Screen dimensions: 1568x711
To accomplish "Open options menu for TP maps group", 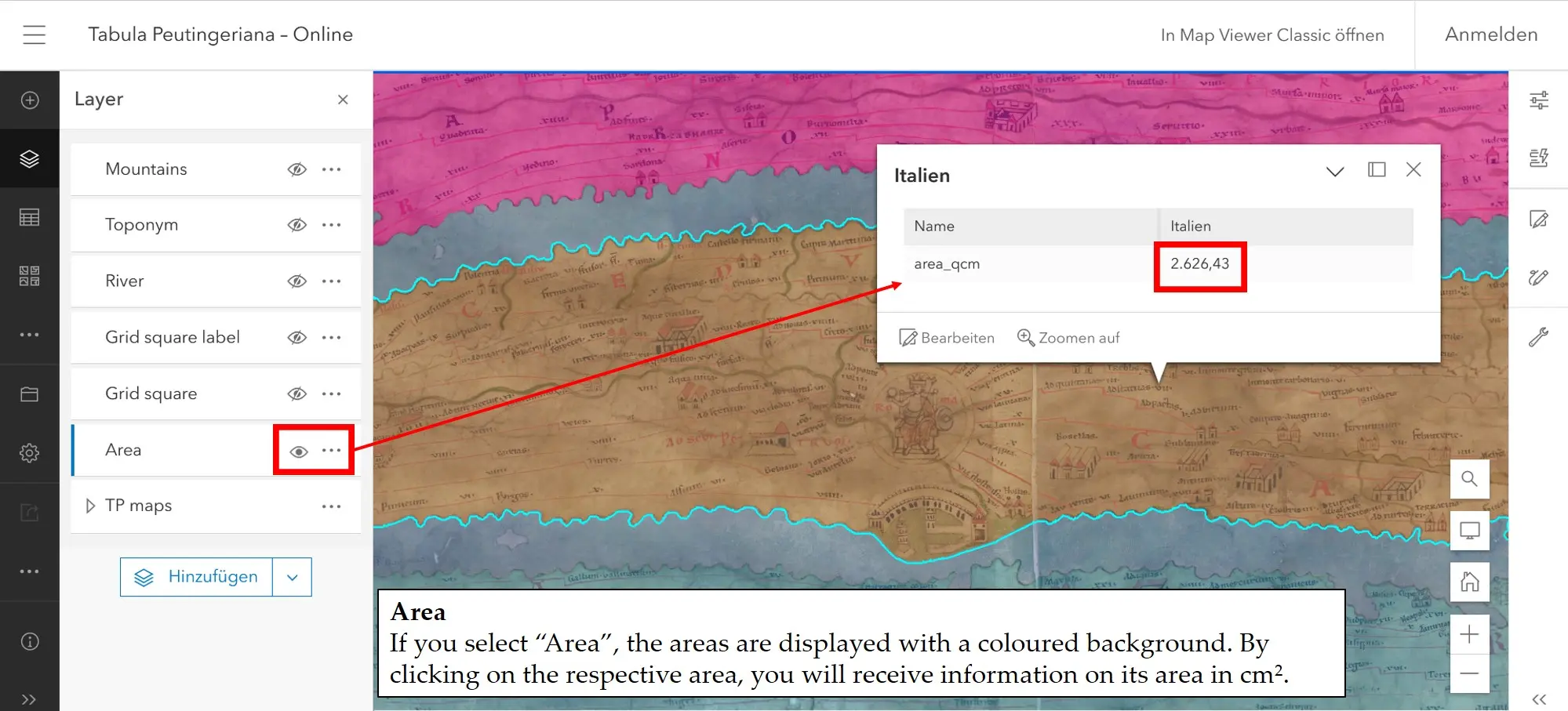I will [x=332, y=506].
